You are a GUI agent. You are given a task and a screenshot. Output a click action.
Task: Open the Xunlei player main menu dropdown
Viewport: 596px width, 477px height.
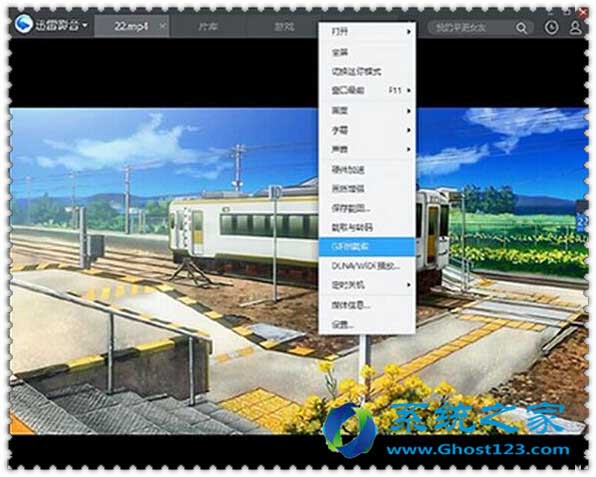(85, 26)
